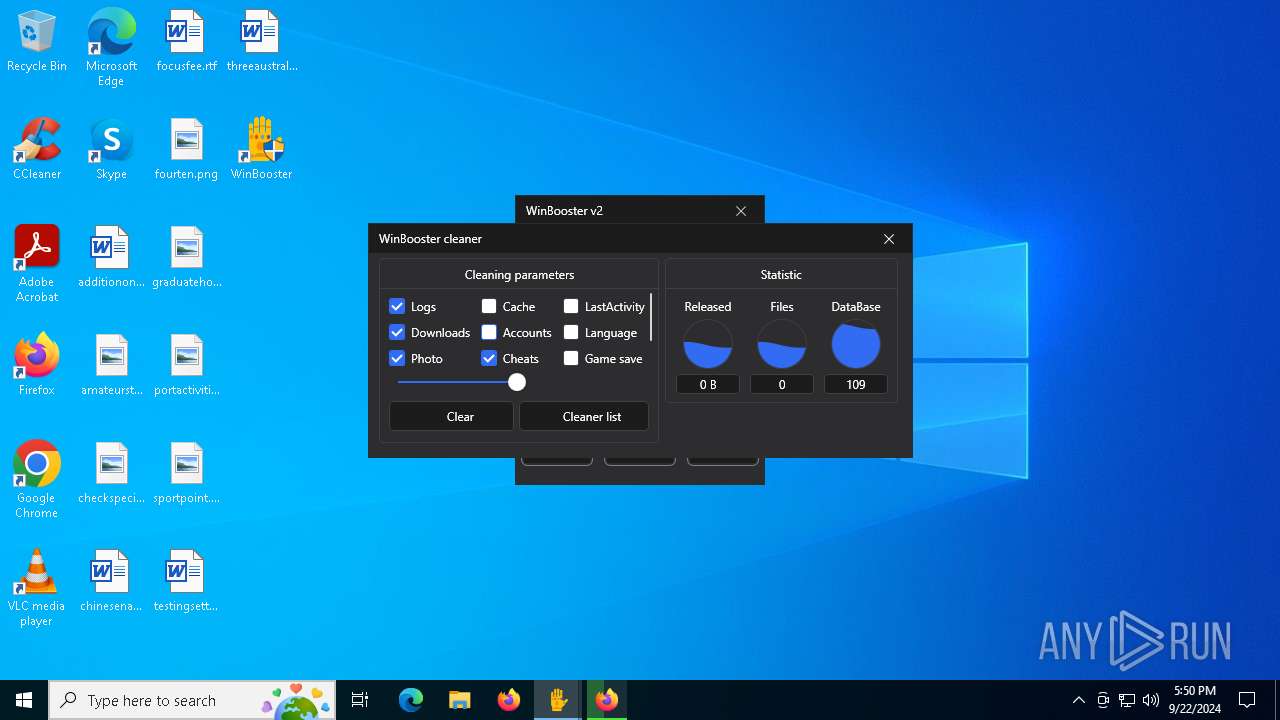Open Adobe Acrobat desktop shortcut
Viewport: 1280px width, 720px height.
coord(37,263)
